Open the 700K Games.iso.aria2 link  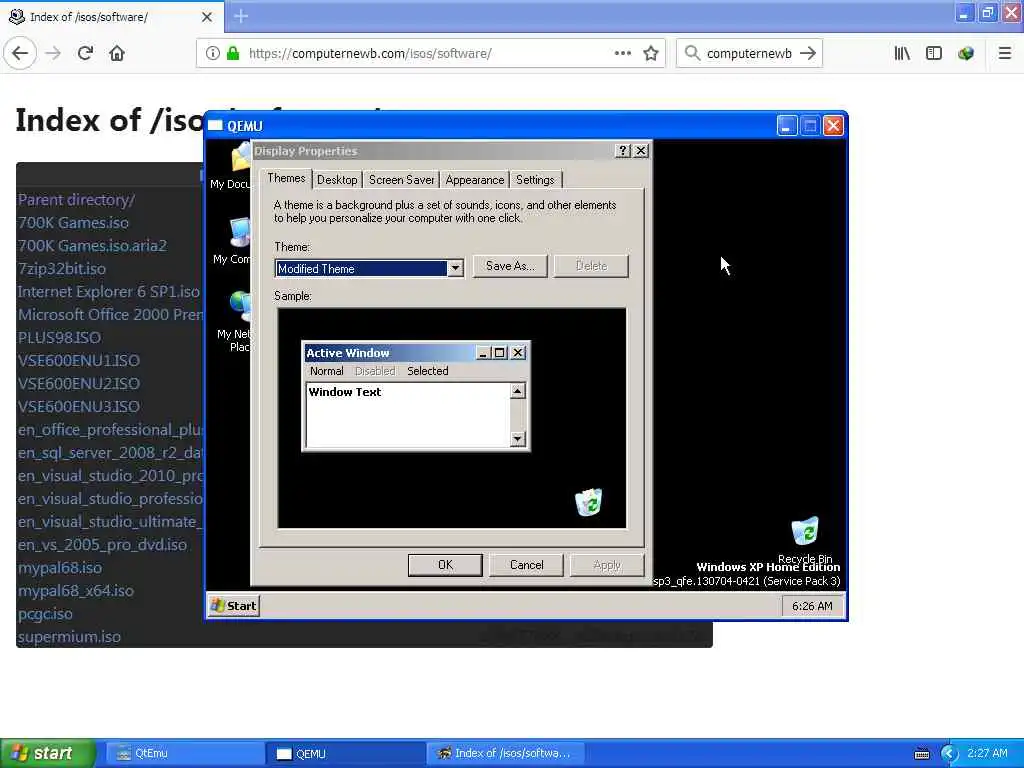pyautogui.click(x=92, y=246)
